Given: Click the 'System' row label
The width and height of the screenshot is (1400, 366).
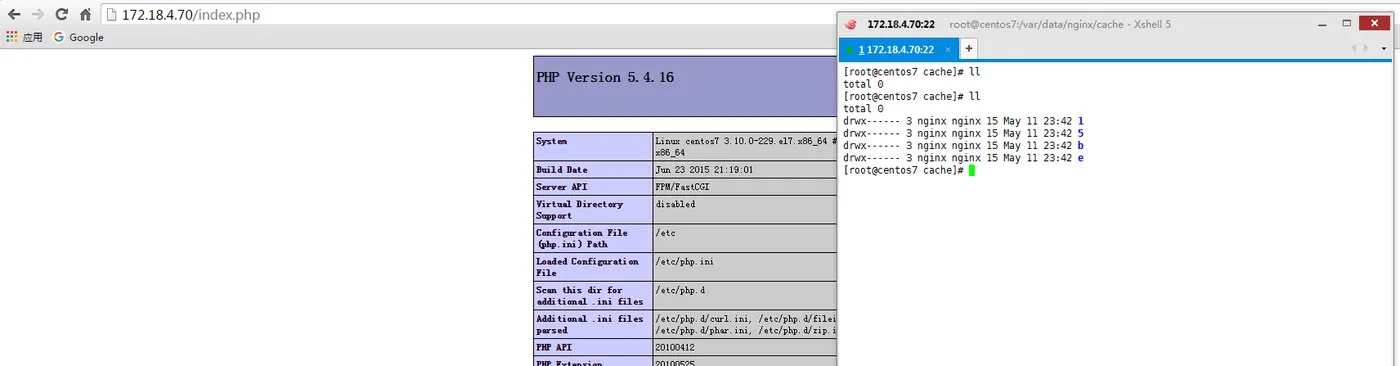Looking at the screenshot, I should [552, 141].
